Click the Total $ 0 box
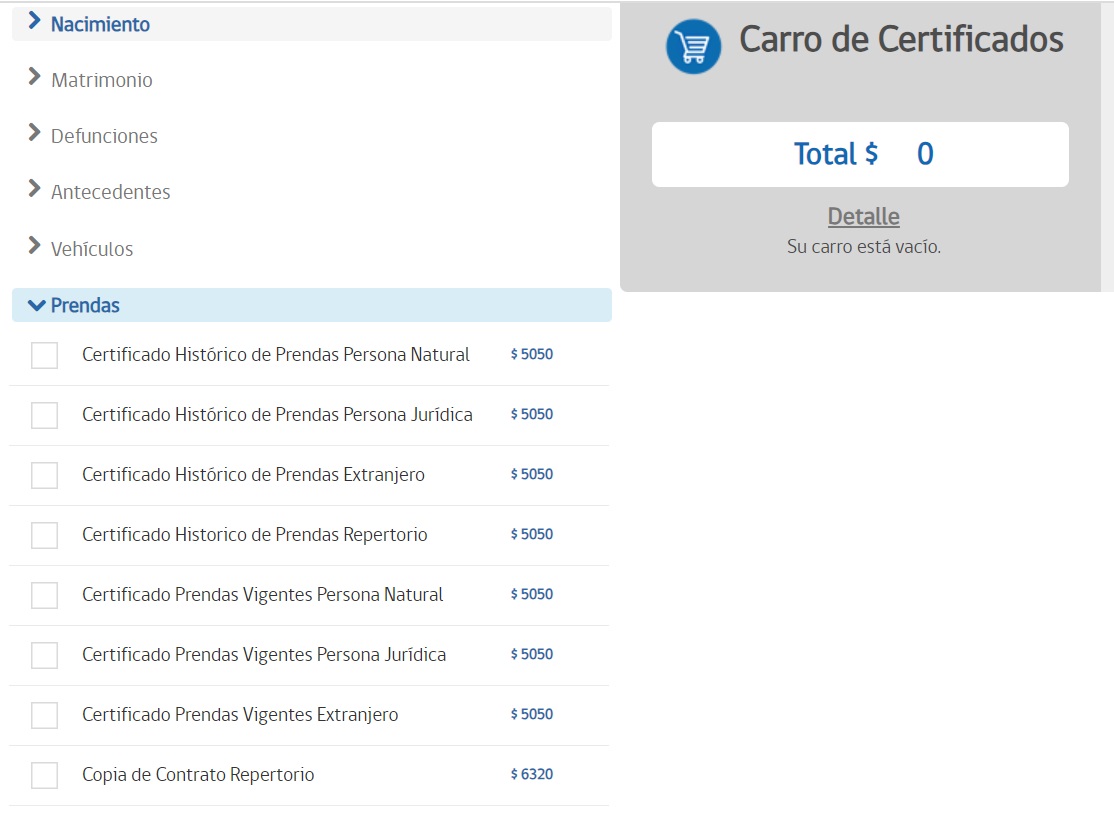1114x823 pixels. point(860,154)
